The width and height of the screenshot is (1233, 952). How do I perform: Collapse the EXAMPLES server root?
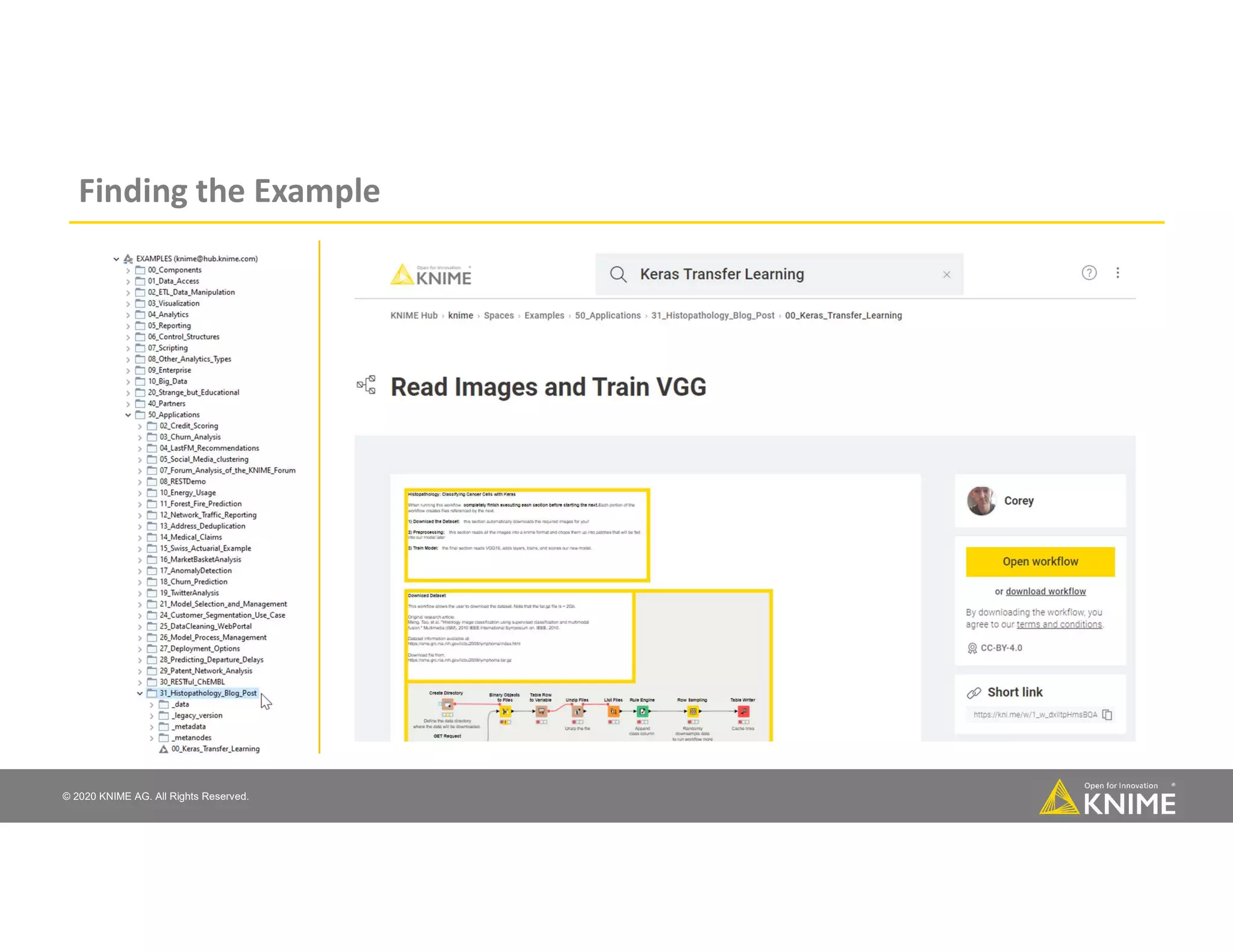(x=116, y=259)
